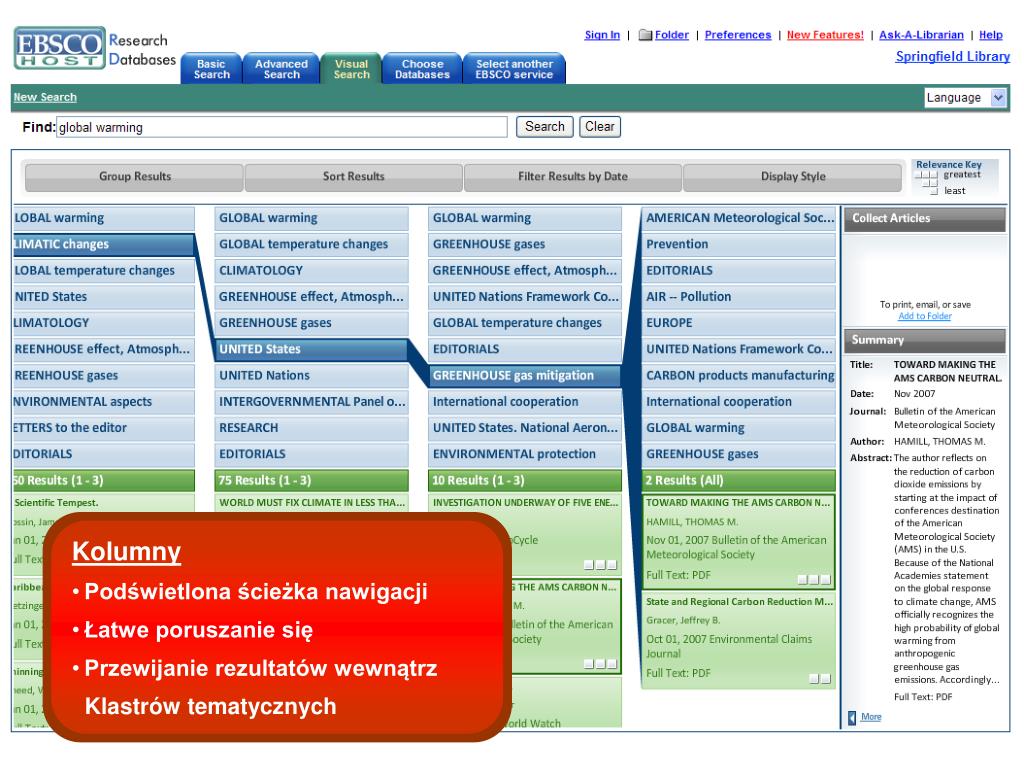Image resolution: width=1024 pixels, height=768 pixels.
Task: Switch to the Basic Search tab
Action: pos(212,69)
